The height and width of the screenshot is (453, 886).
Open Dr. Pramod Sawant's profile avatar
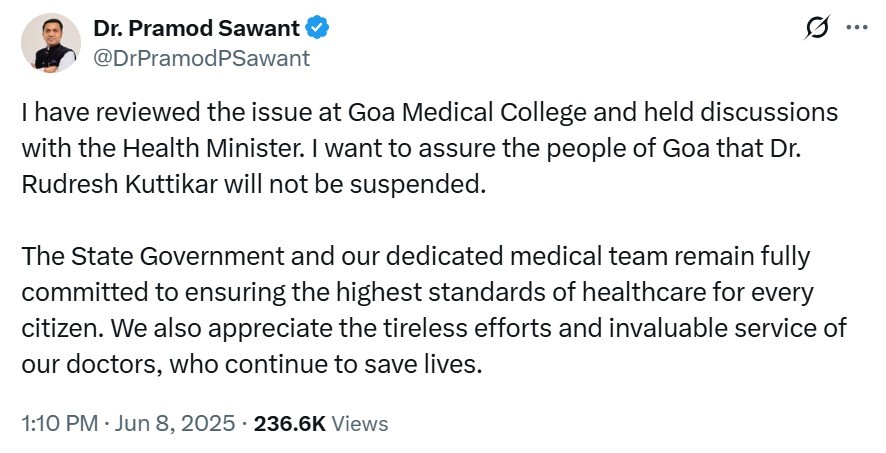click(50, 43)
